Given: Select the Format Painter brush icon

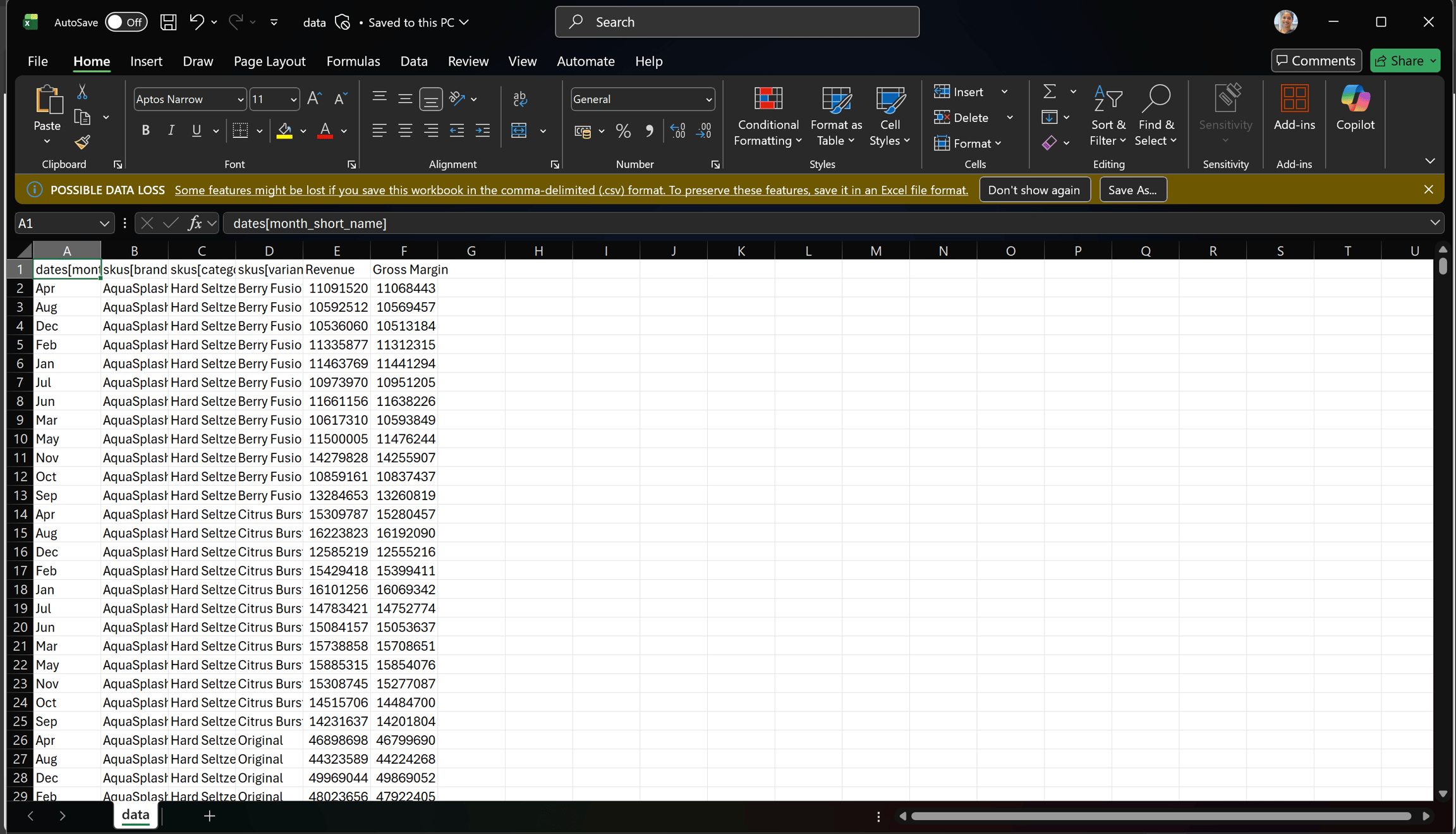Looking at the screenshot, I should 82,142.
